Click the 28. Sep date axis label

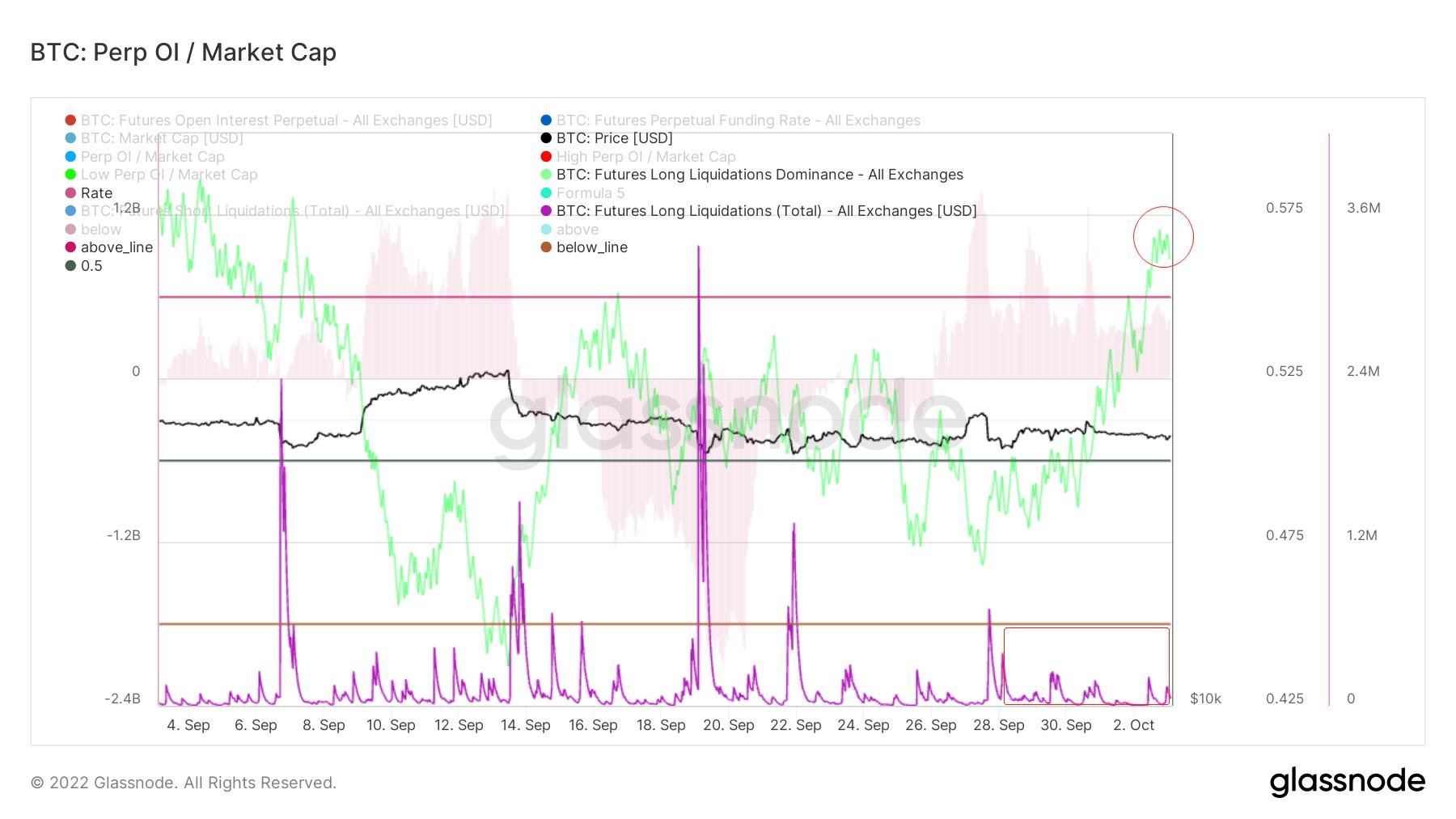click(x=999, y=725)
